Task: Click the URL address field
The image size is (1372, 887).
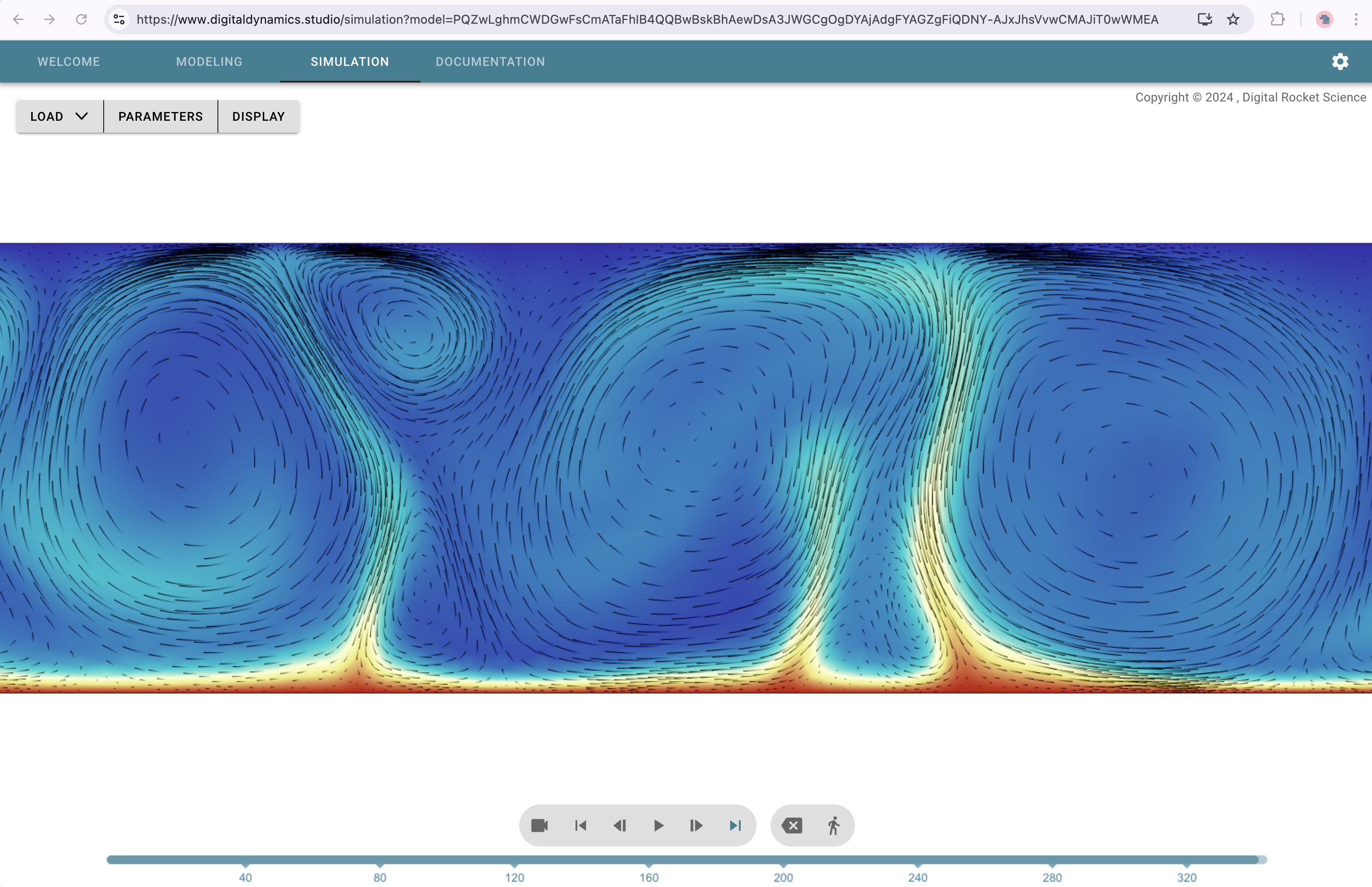Action: click(x=647, y=20)
